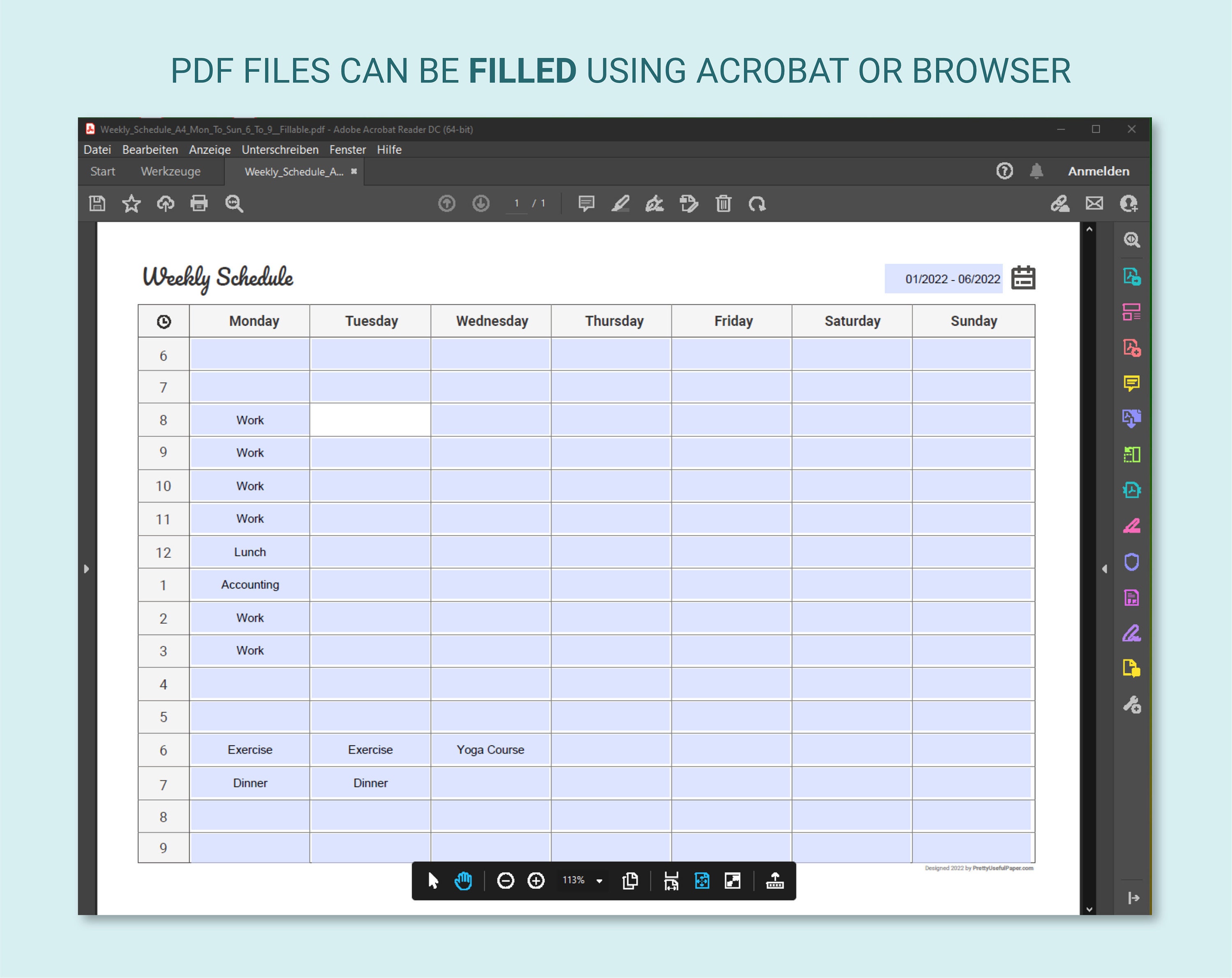Collapse the right tools pane arrow
1232x978 pixels.
pos(1105,569)
